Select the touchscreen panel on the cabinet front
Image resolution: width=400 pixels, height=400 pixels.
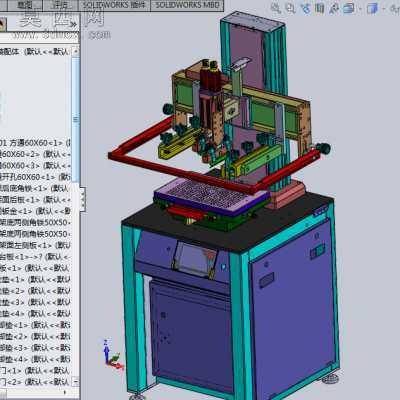[x=195, y=259]
